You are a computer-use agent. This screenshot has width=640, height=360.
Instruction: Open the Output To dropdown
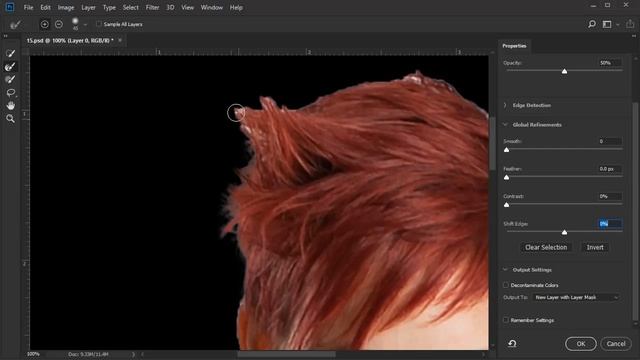pyautogui.click(x=576, y=298)
